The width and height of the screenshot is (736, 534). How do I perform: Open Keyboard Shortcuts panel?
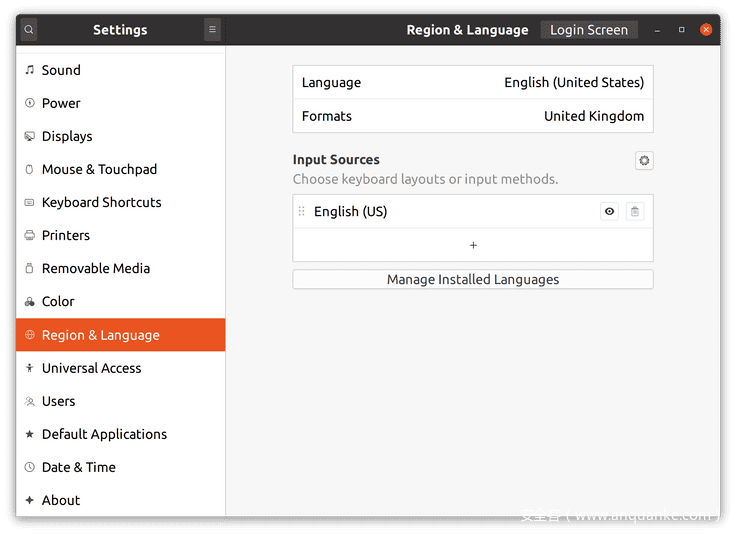tap(101, 202)
